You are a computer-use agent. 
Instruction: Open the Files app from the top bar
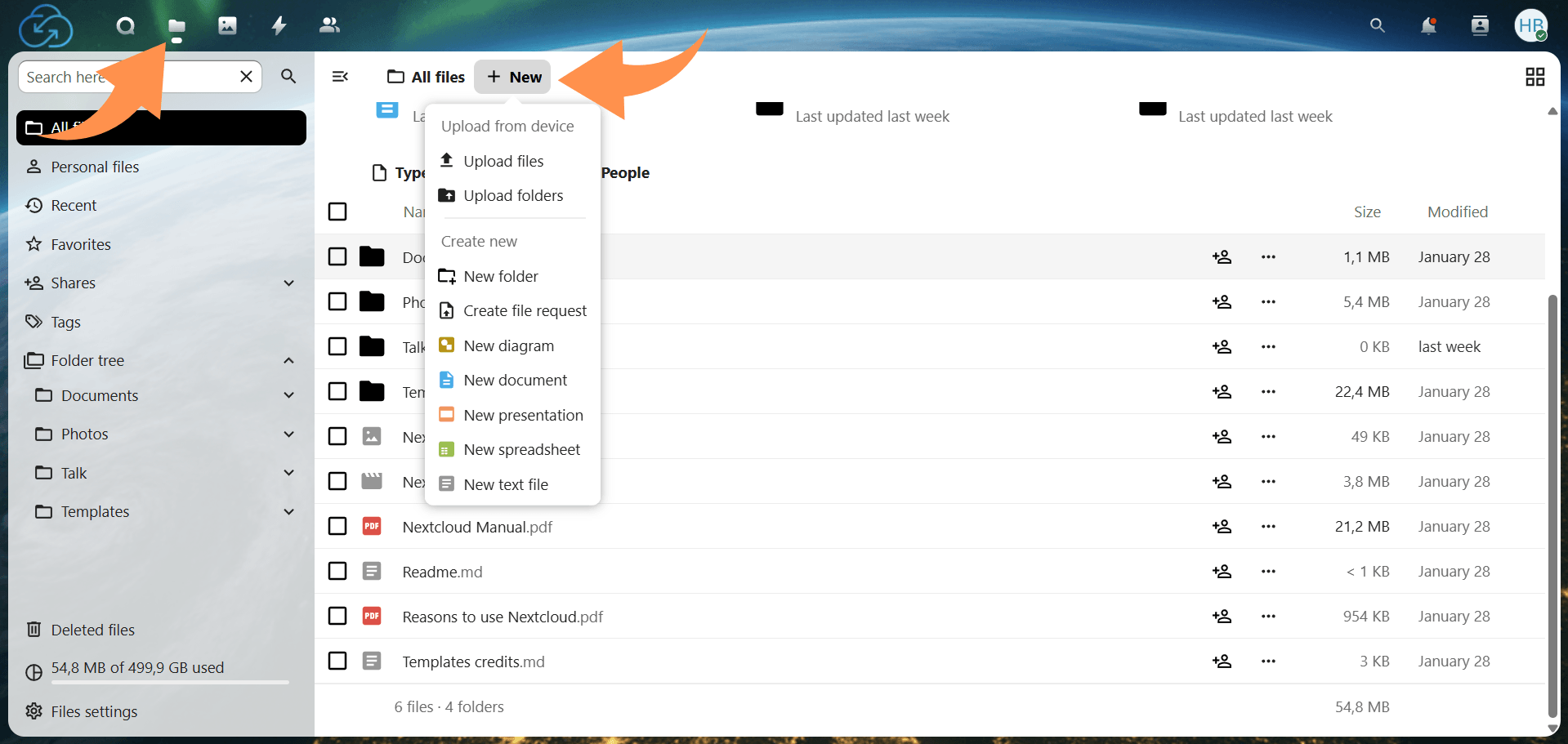(176, 25)
